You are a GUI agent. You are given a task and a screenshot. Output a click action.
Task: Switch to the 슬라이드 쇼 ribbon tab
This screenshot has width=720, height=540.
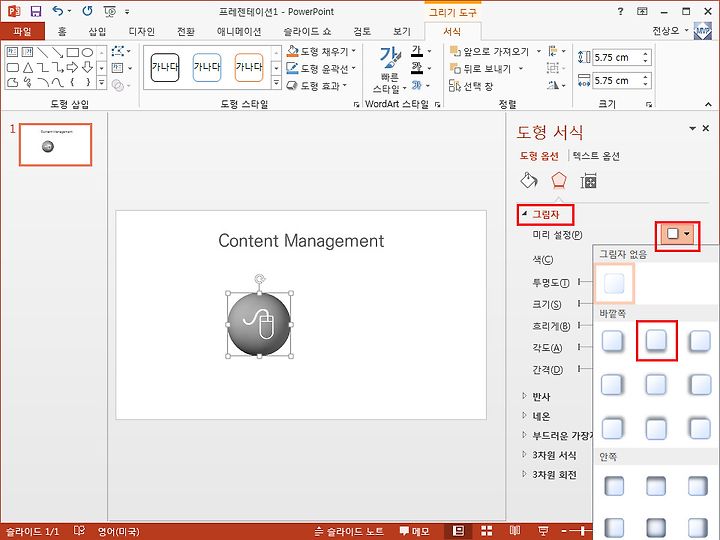(307, 31)
